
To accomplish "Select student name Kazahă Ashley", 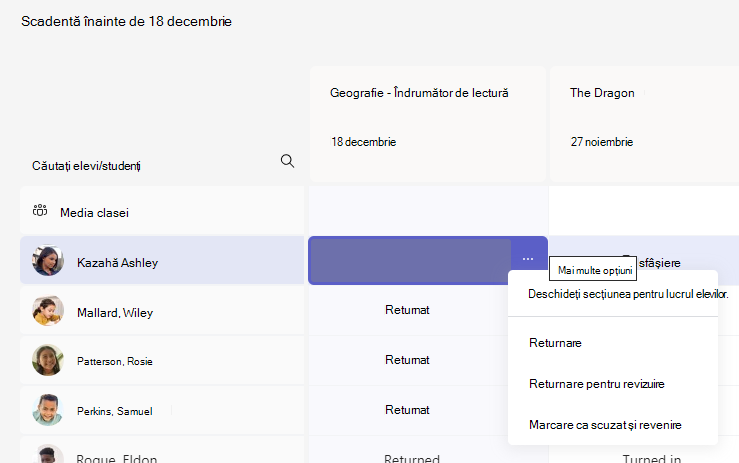I will pos(117,263).
